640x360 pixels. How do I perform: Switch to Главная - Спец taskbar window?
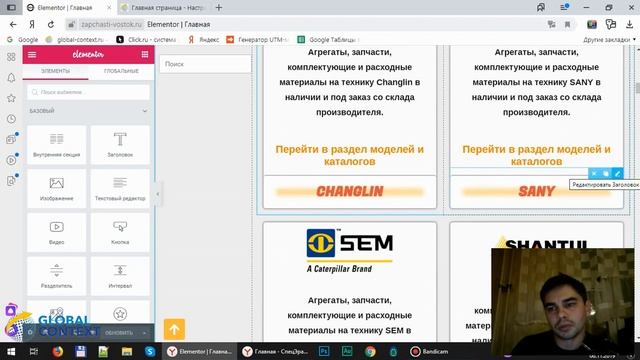275,351
